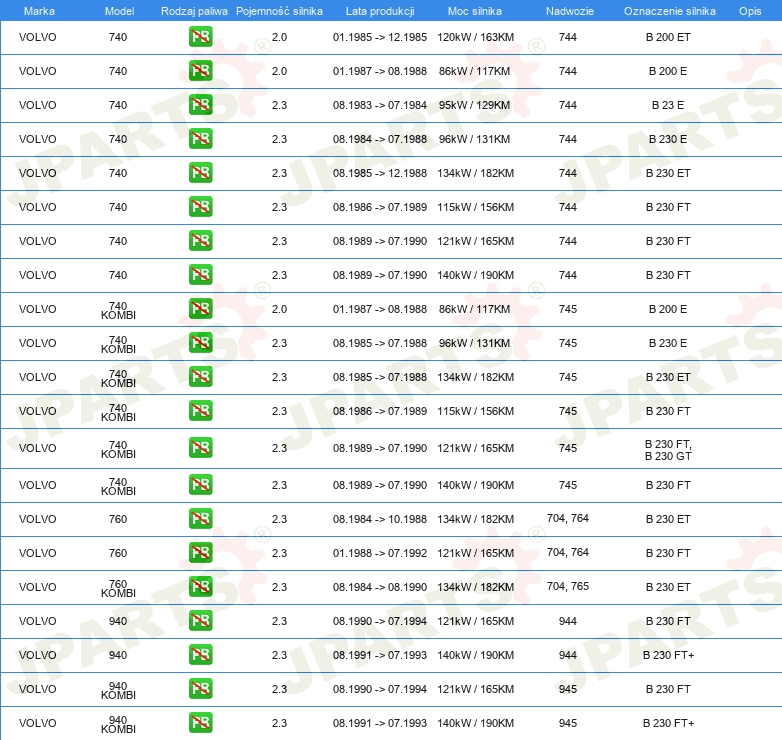Click engine code B 230 FT+ in 944 row
The image size is (782, 740).
[668, 654]
